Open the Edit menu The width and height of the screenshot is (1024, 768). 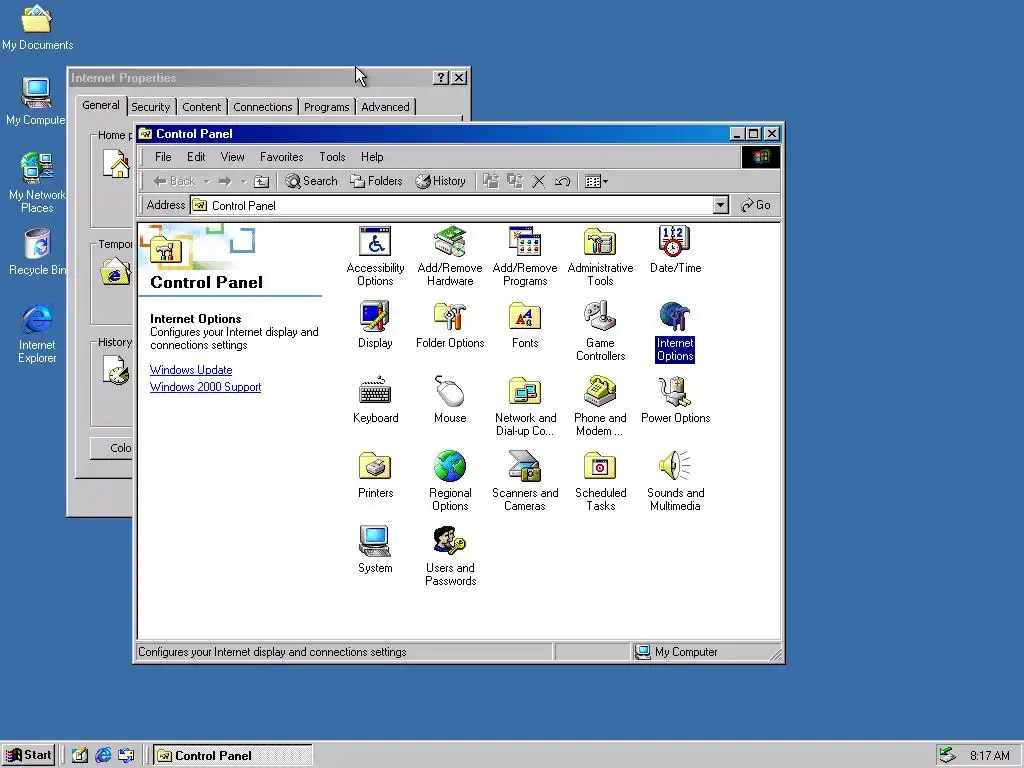pos(196,157)
